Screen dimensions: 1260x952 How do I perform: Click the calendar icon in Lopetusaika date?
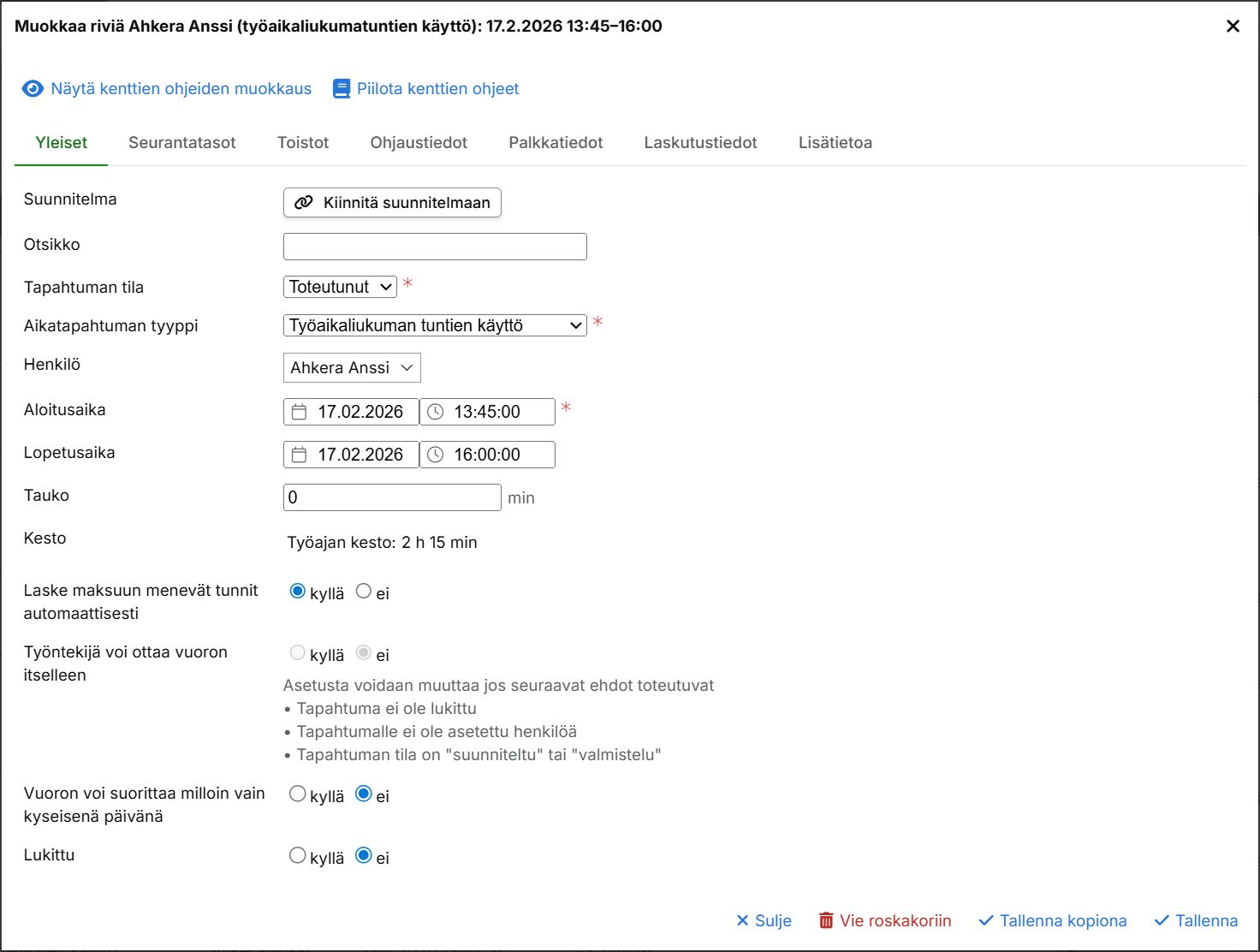299,455
